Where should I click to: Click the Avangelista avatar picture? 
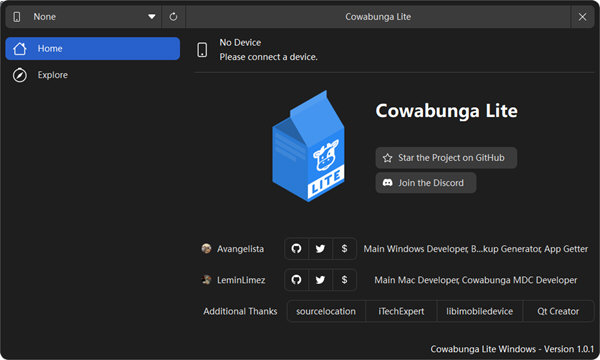pos(206,249)
